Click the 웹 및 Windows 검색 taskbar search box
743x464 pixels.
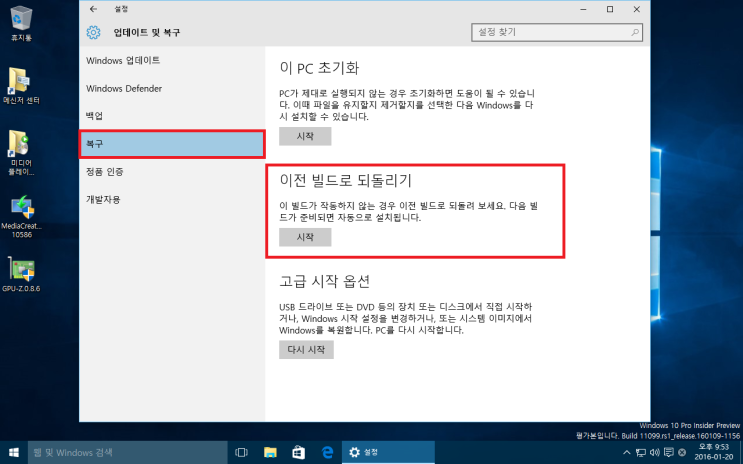point(128,453)
